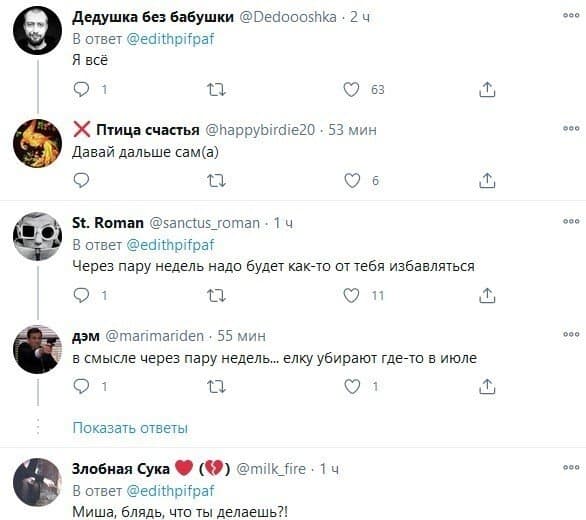
Task: Expand hidden replies via "Показать ответы"
Action: pyautogui.click(x=130, y=428)
